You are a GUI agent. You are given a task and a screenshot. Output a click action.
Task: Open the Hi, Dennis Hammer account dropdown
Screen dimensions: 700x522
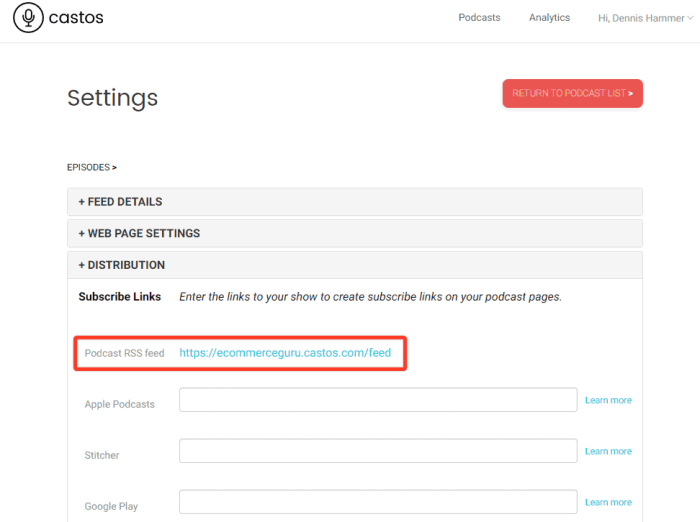pyautogui.click(x=646, y=18)
